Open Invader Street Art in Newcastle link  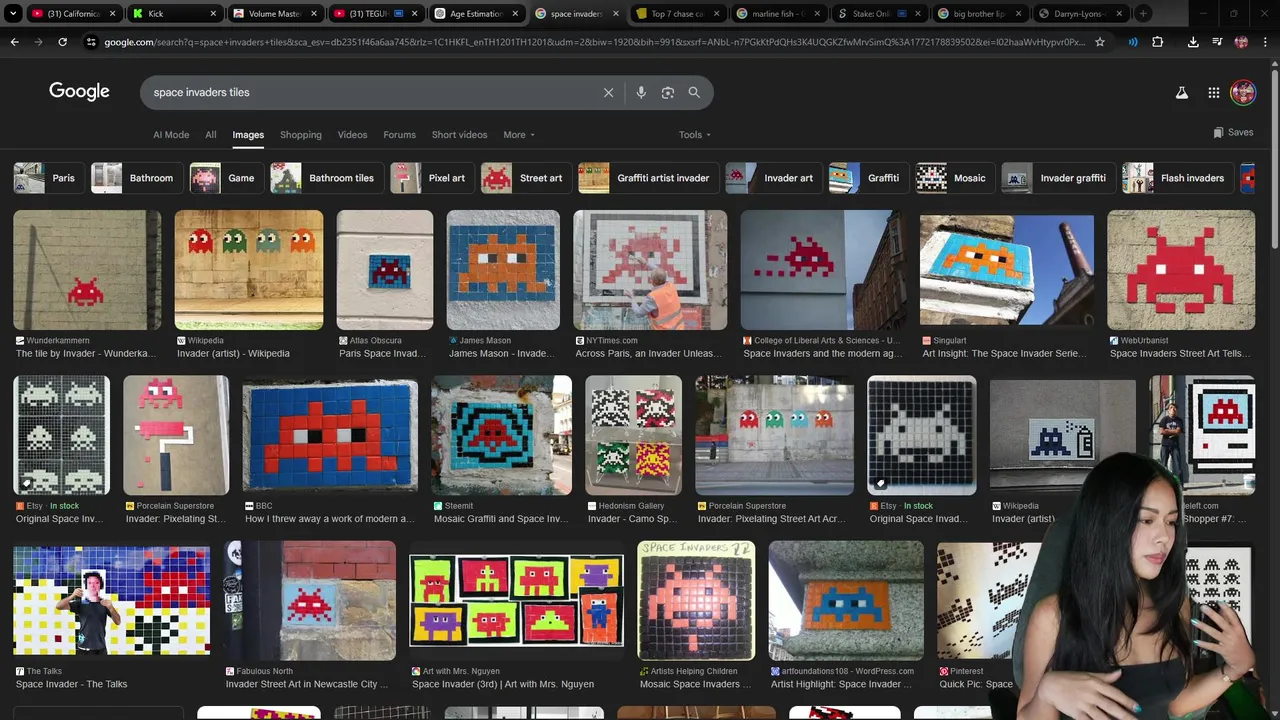(308, 684)
